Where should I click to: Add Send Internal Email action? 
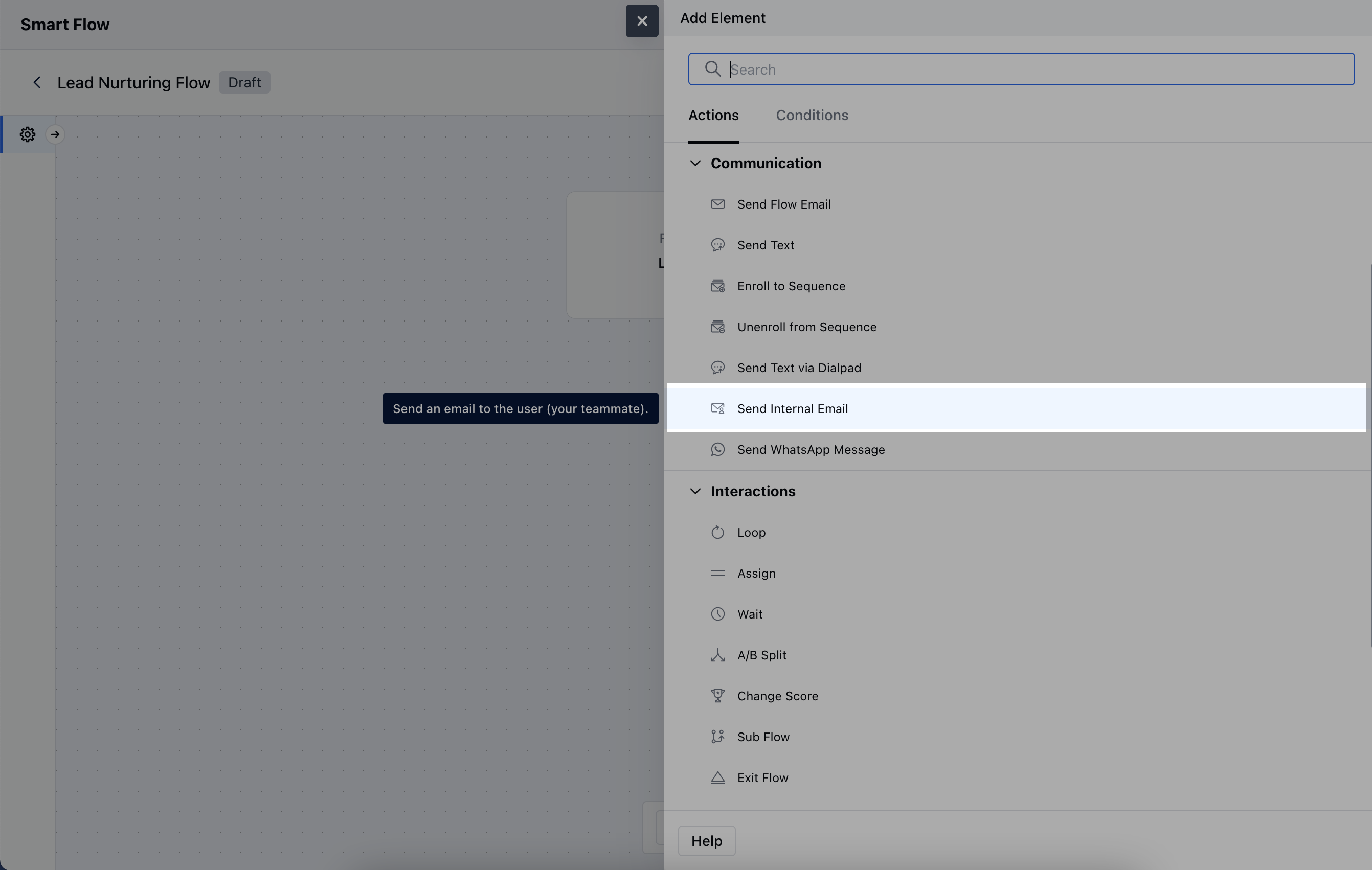(792, 408)
